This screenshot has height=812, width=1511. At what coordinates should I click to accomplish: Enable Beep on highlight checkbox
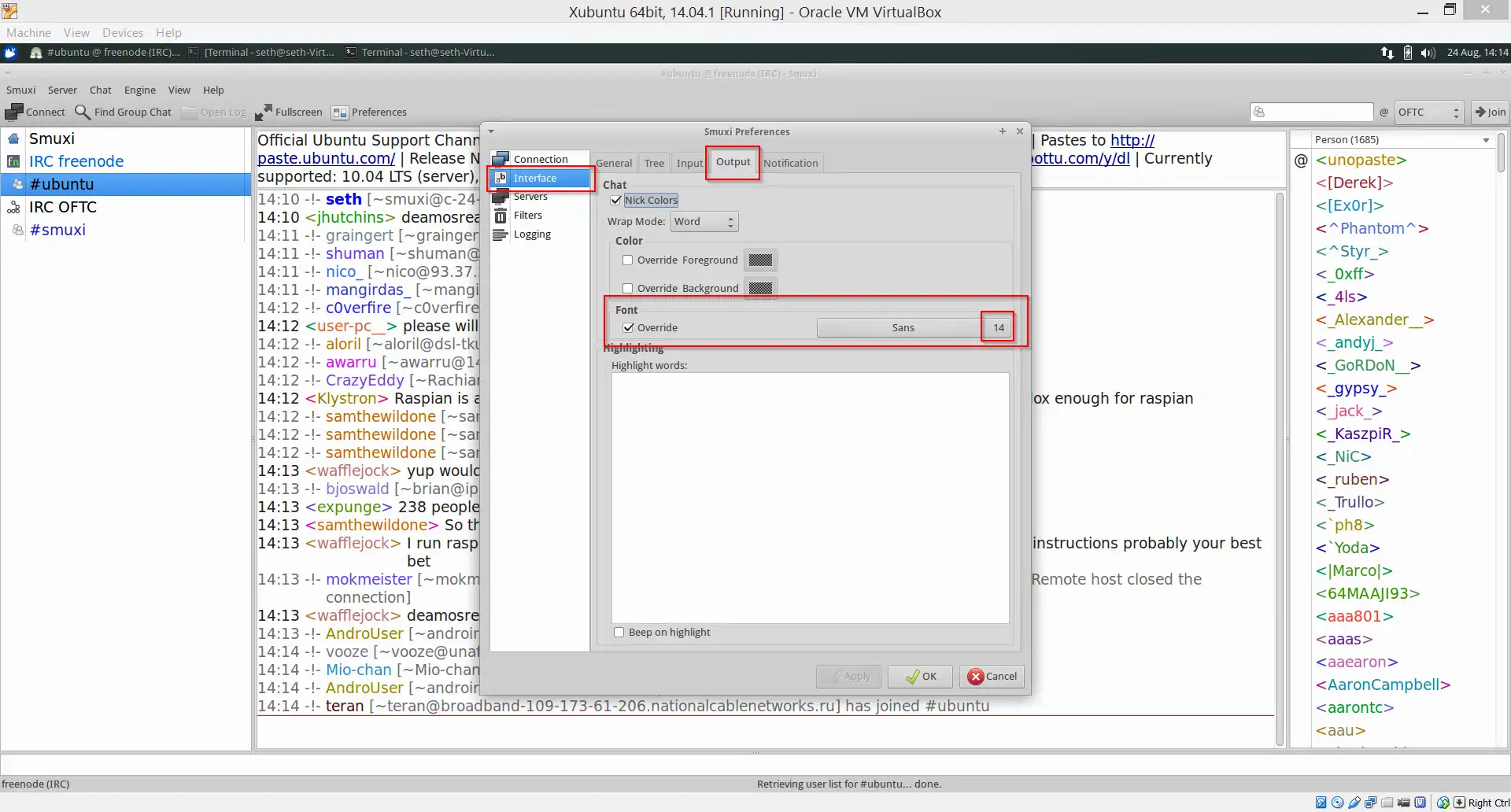point(619,633)
